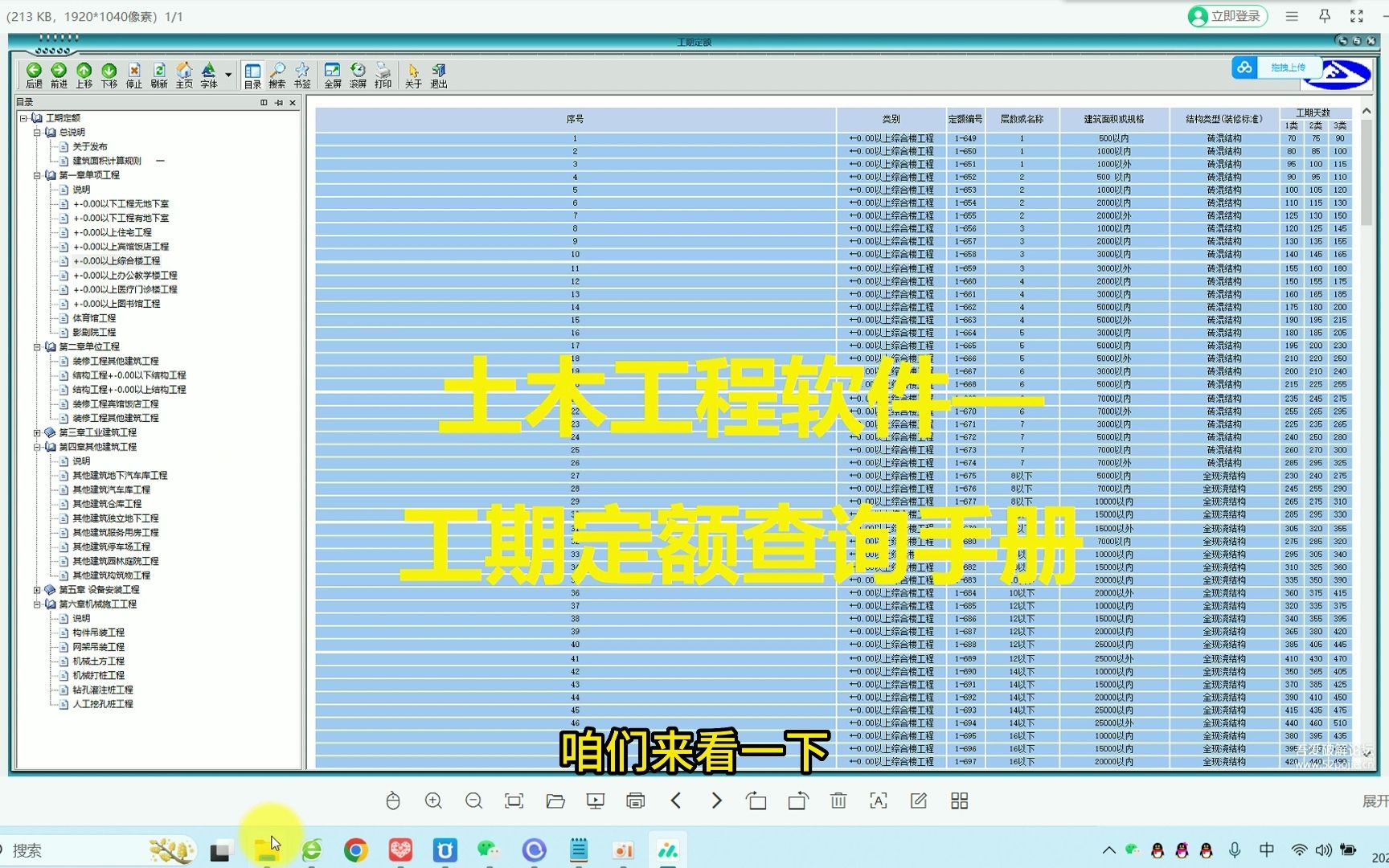Expand the 第三章工业建筑工程 tree node
The width and height of the screenshot is (1389, 868).
click(36, 432)
